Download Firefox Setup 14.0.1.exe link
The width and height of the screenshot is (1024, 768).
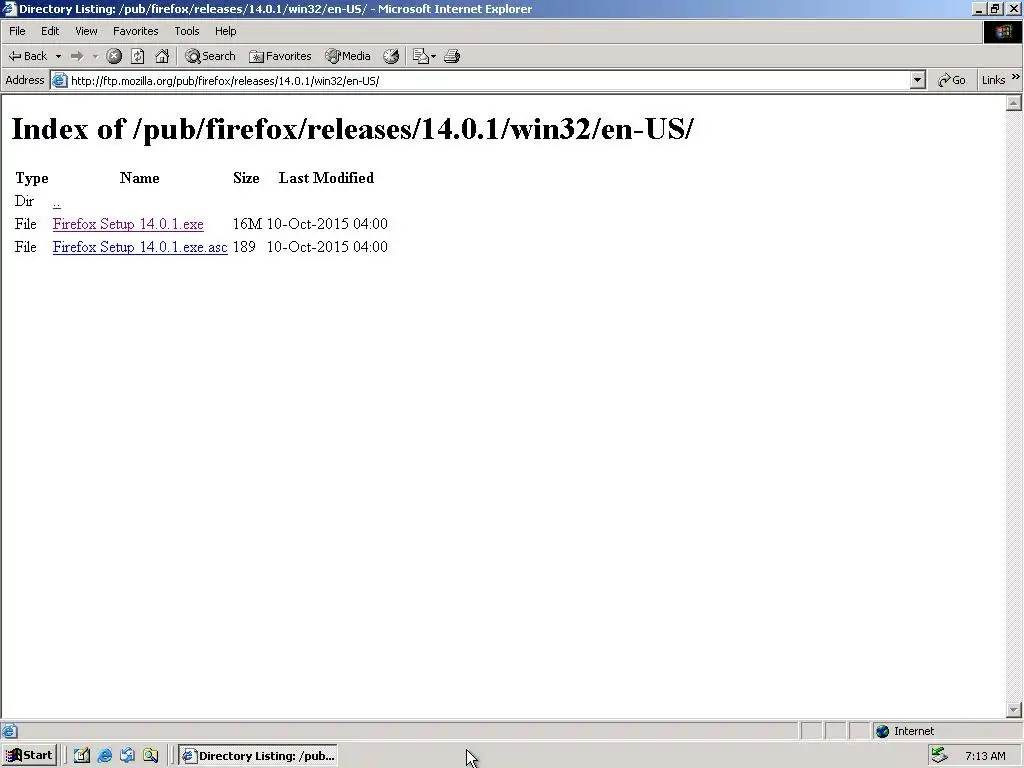point(128,224)
